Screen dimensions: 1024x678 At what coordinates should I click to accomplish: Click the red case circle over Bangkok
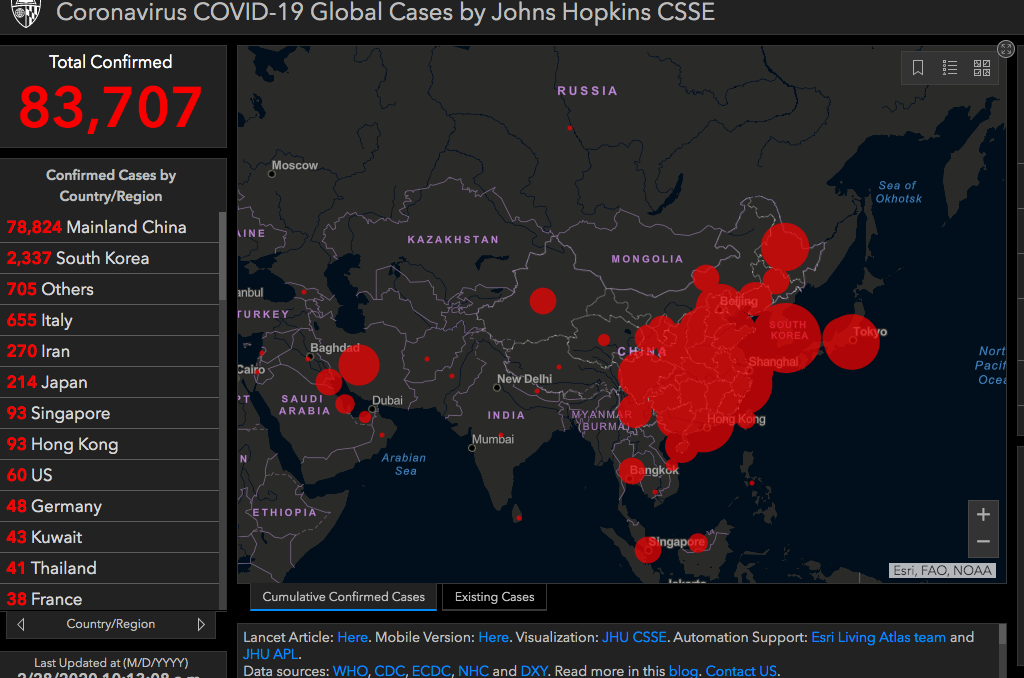coord(632,471)
